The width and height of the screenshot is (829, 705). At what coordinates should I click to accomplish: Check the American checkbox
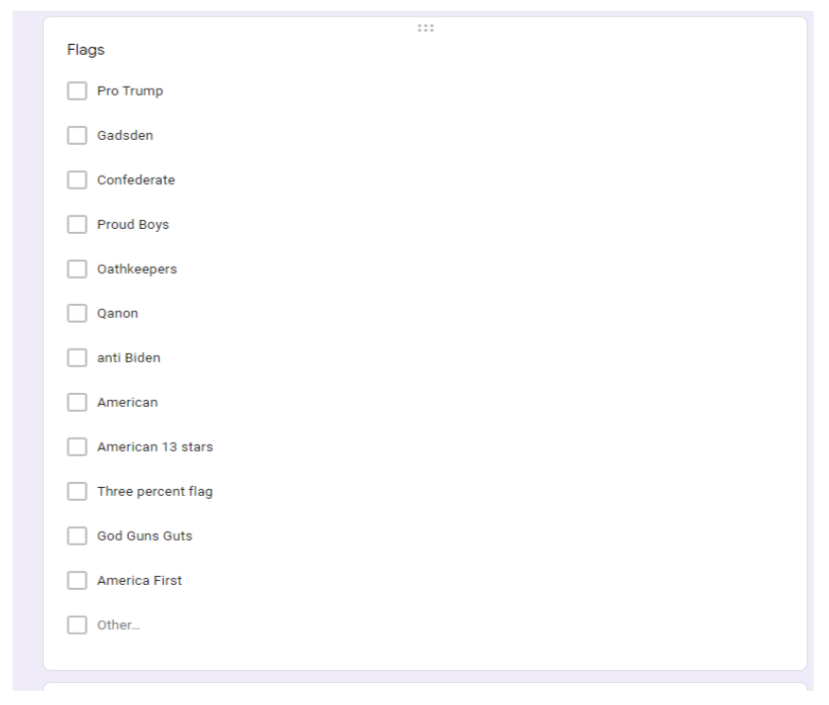tap(78, 402)
